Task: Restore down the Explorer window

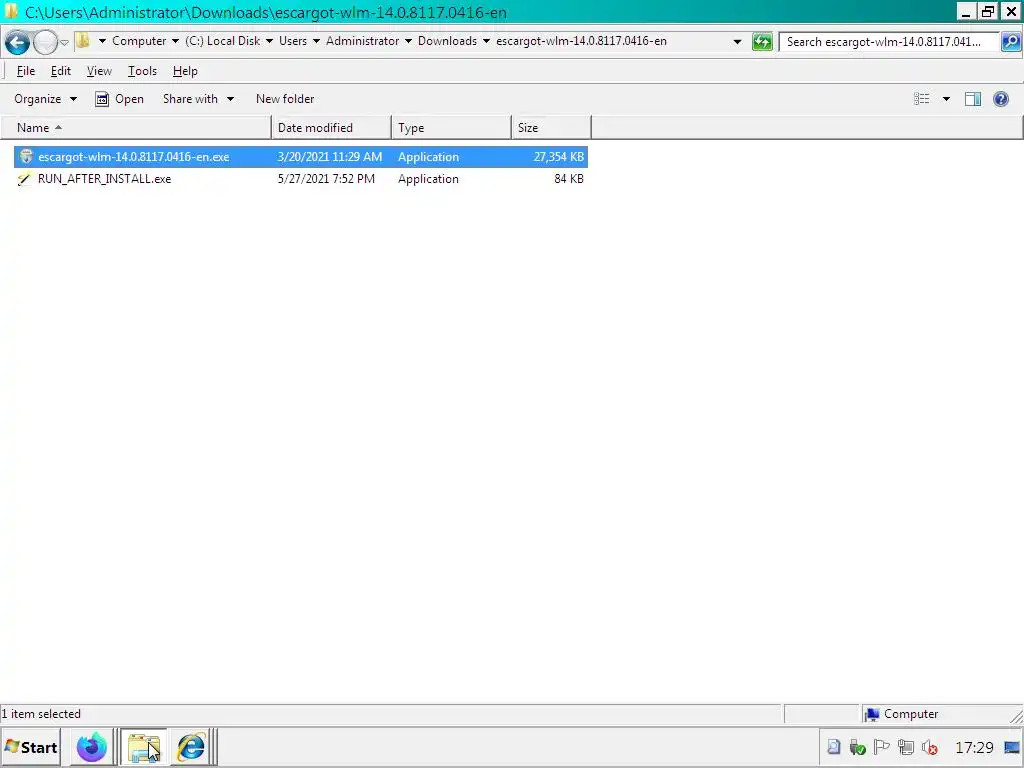Action: 987,12
